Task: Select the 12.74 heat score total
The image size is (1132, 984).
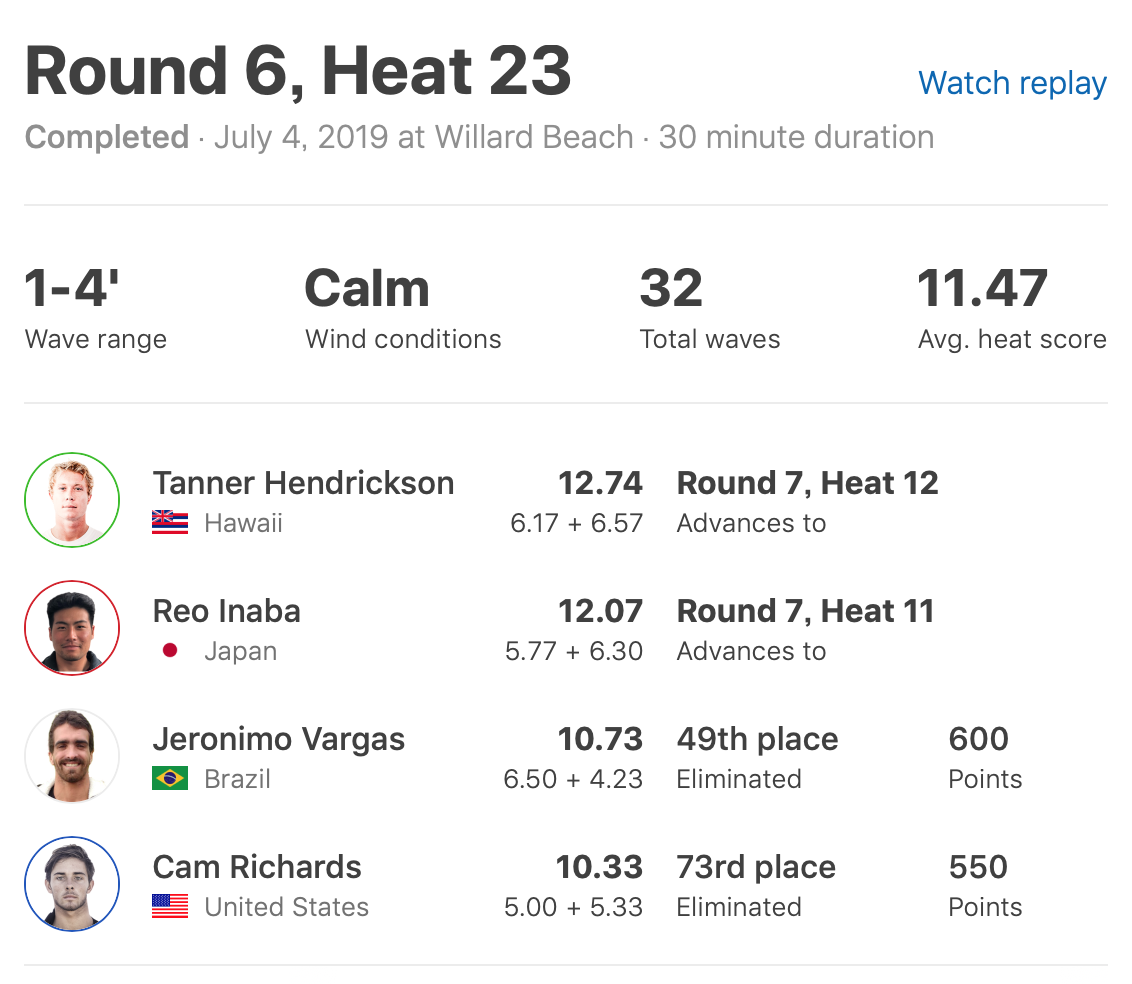Action: click(600, 484)
